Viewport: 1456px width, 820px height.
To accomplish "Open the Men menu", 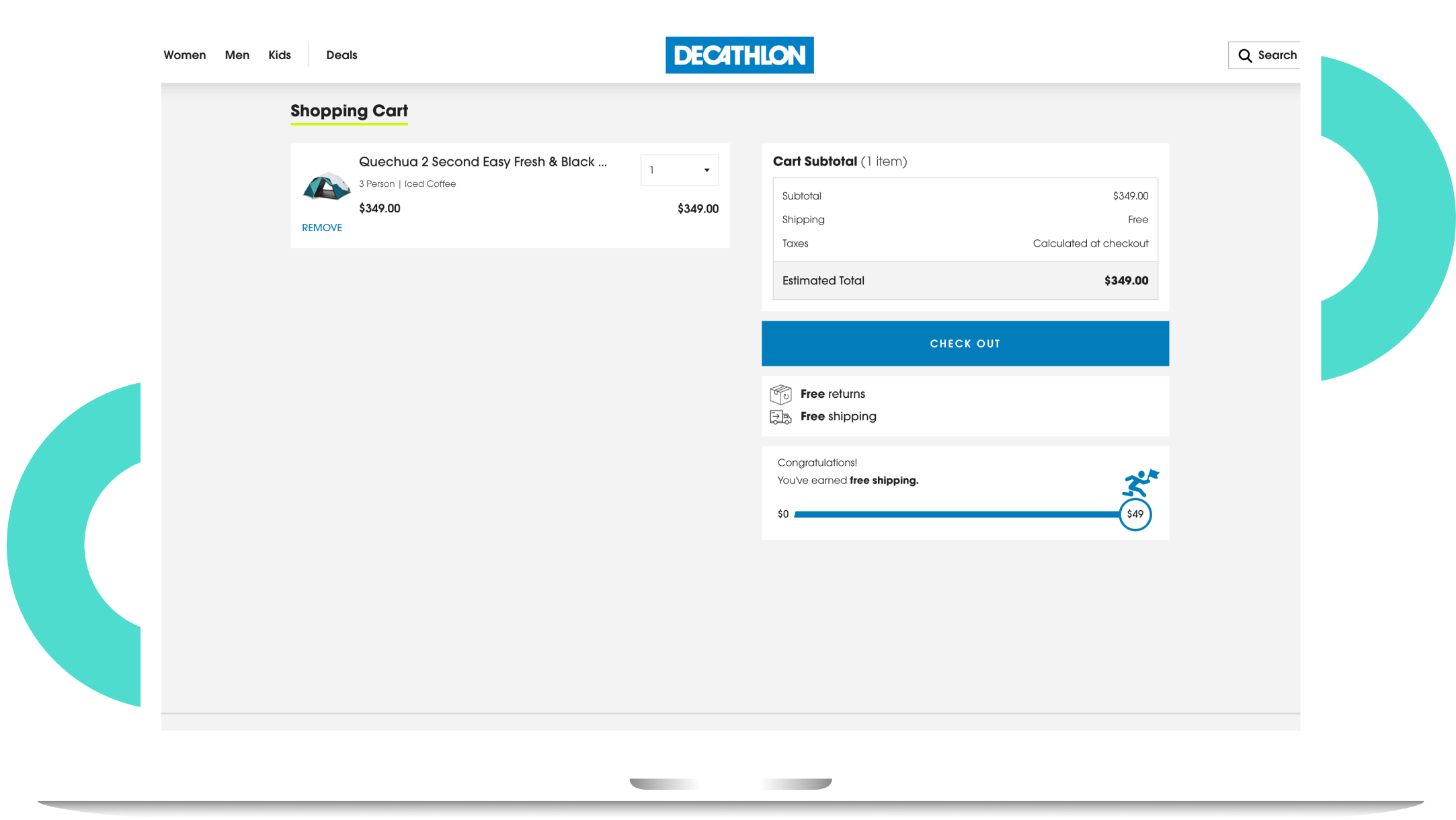I will pyautogui.click(x=237, y=55).
